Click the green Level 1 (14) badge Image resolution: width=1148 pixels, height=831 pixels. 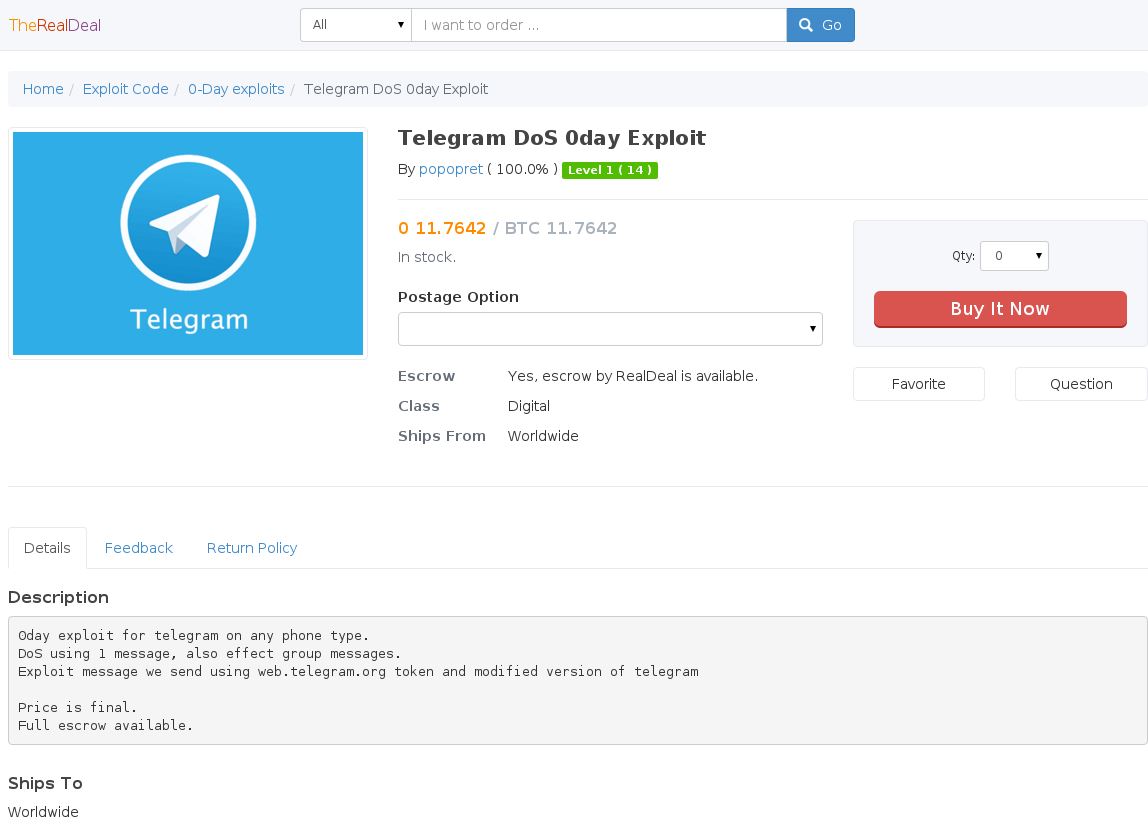pos(610,170)
